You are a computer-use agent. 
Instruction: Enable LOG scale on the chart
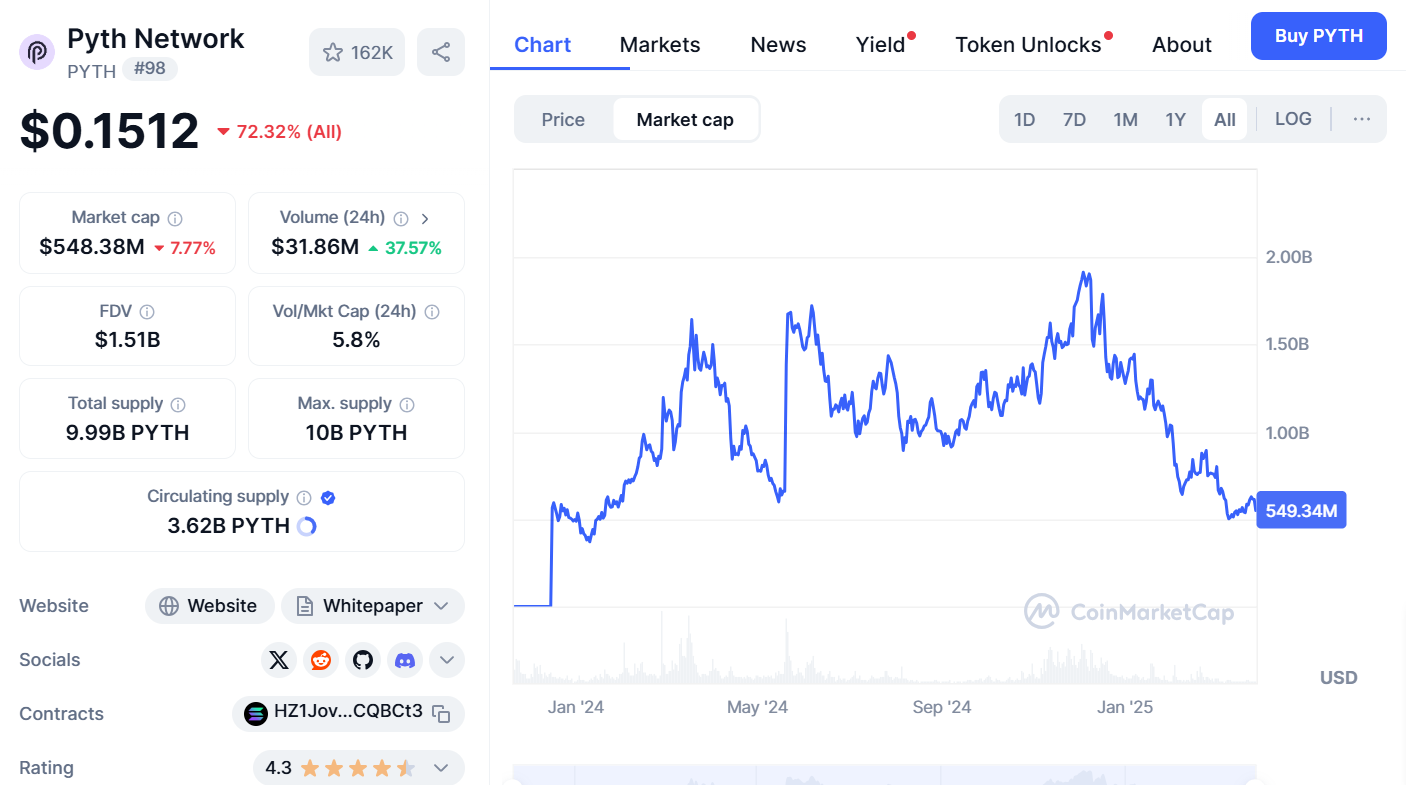pyautogui.click(x=1293, y=119)
